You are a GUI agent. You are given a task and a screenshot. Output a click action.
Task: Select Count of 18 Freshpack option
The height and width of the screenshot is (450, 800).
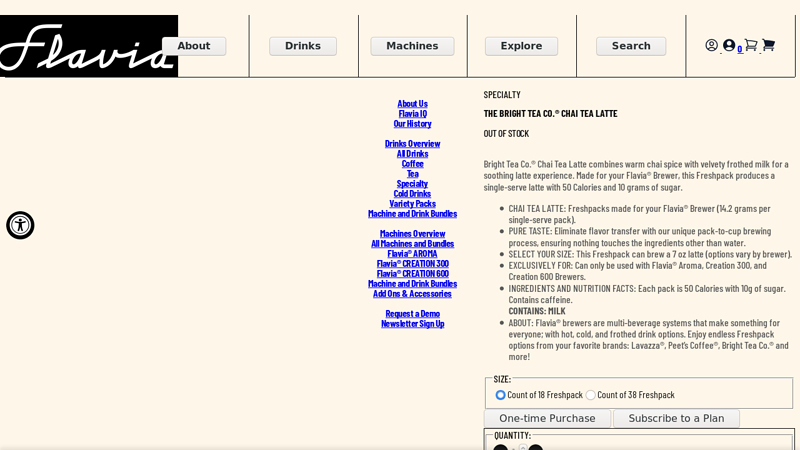click(501, 395)
